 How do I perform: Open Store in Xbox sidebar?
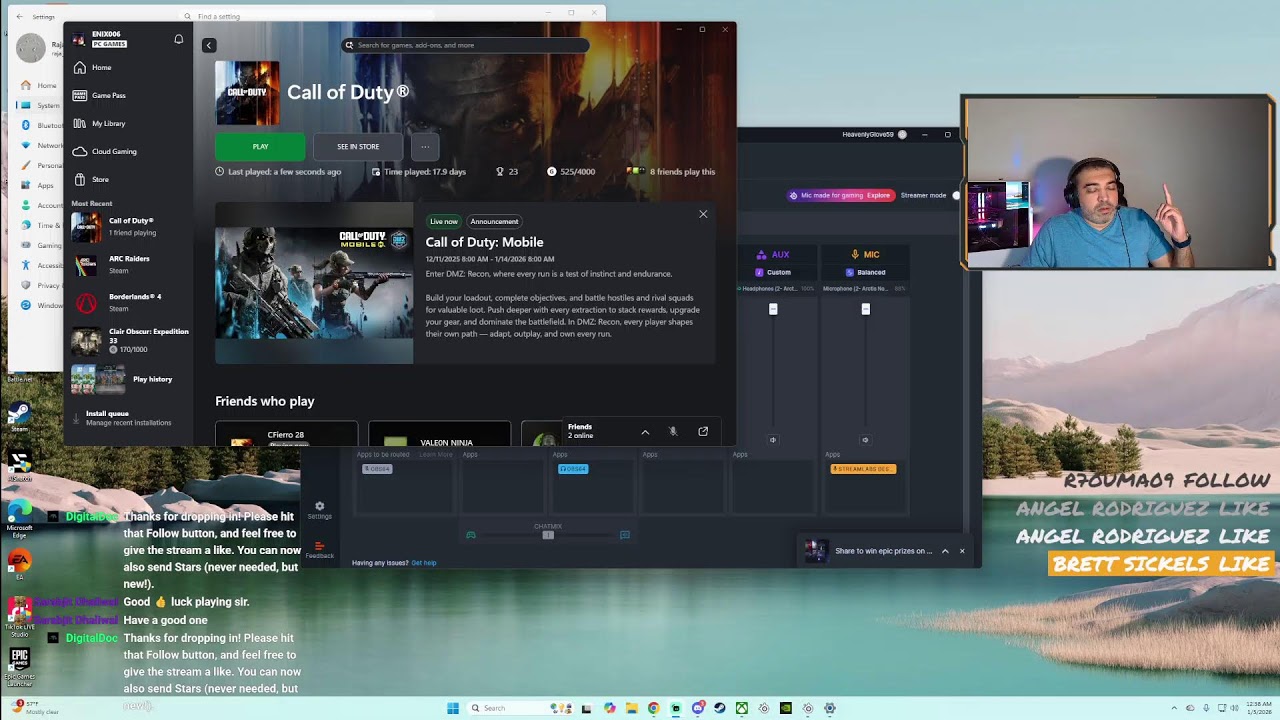click(x=130, y=179)
